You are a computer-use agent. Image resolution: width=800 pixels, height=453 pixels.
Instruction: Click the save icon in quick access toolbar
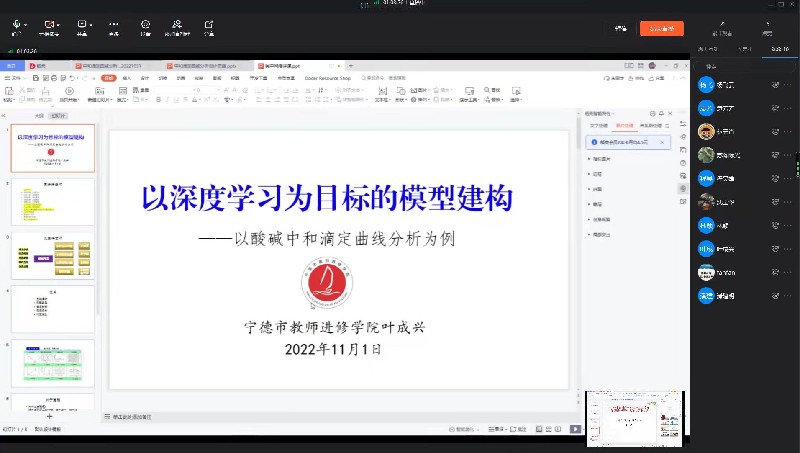[x=36, y=78]
